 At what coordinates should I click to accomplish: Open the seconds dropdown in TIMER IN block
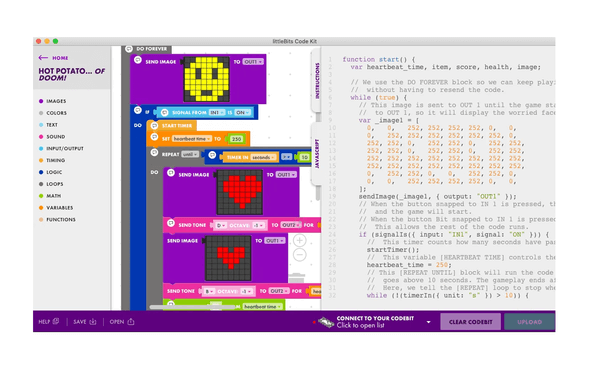pos(263,157)
